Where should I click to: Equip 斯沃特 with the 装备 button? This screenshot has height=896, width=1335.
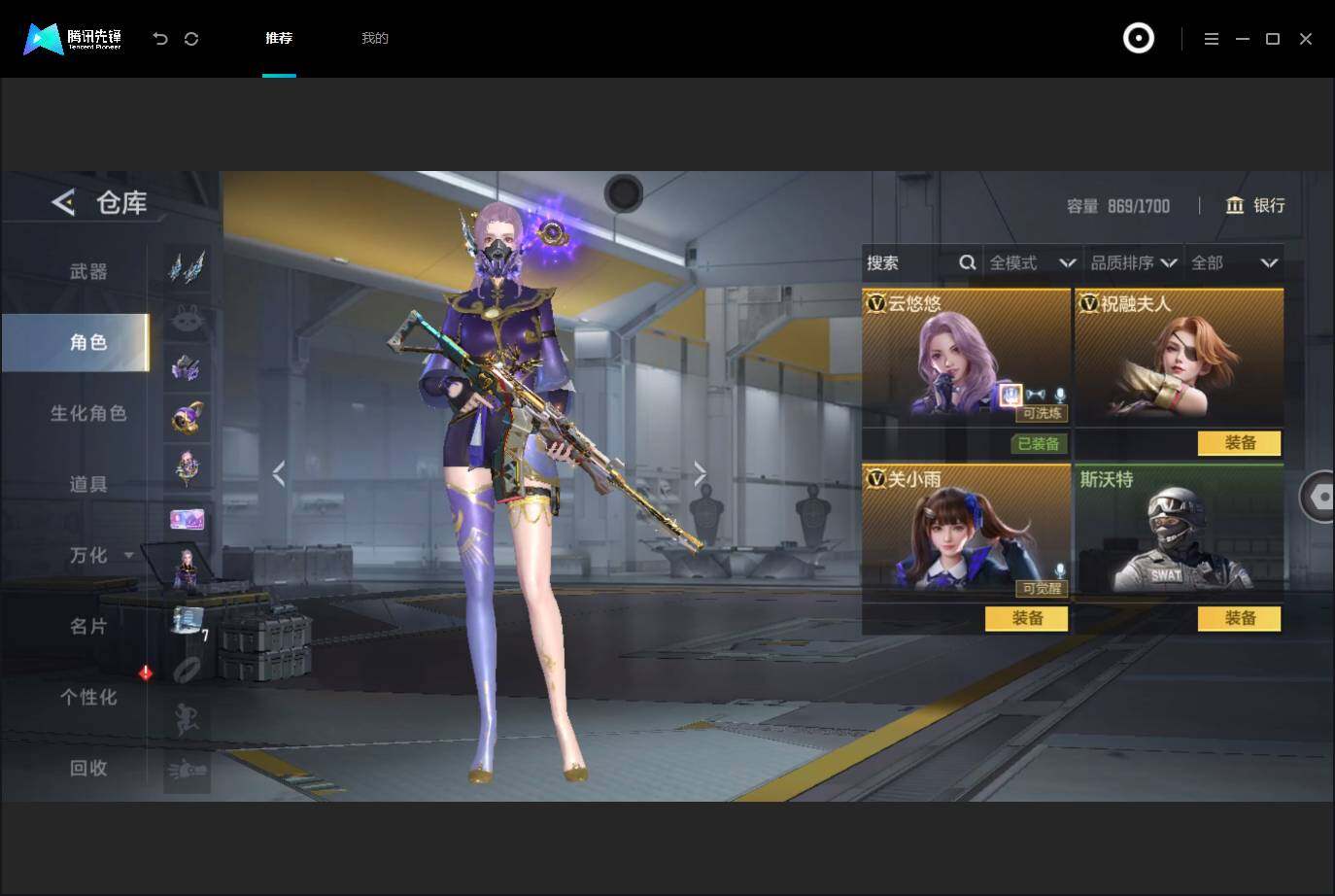pyautogui.click(x=1240, y=618)
